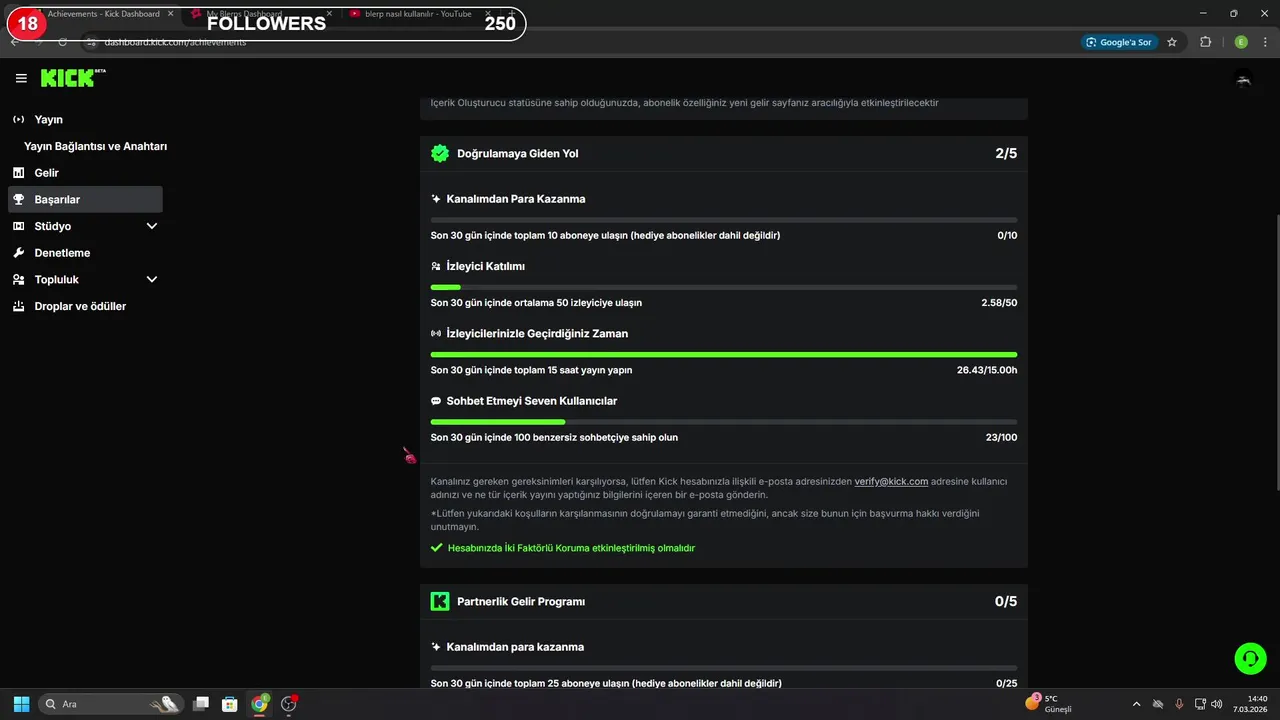This screenshot has height=720, width=1280.
Task: Expand the Topluluk sidebar section
Action: click(152, 280)
